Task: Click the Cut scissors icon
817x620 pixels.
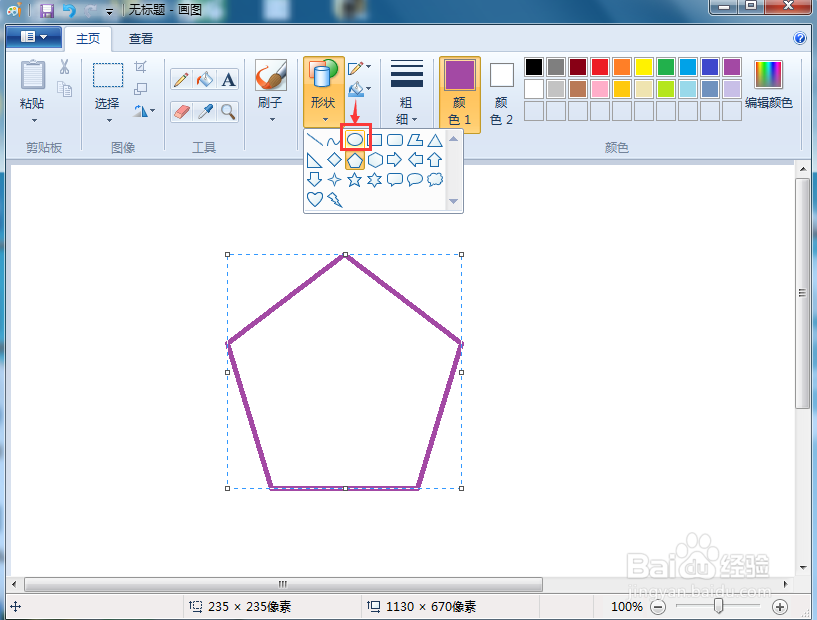Action: point(64,67)
